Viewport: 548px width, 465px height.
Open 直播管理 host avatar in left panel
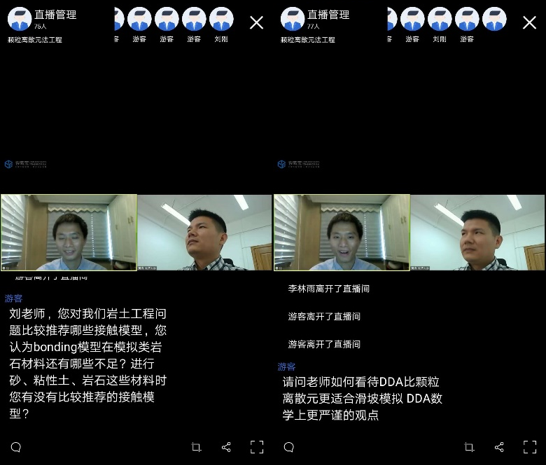pos(20,19)
